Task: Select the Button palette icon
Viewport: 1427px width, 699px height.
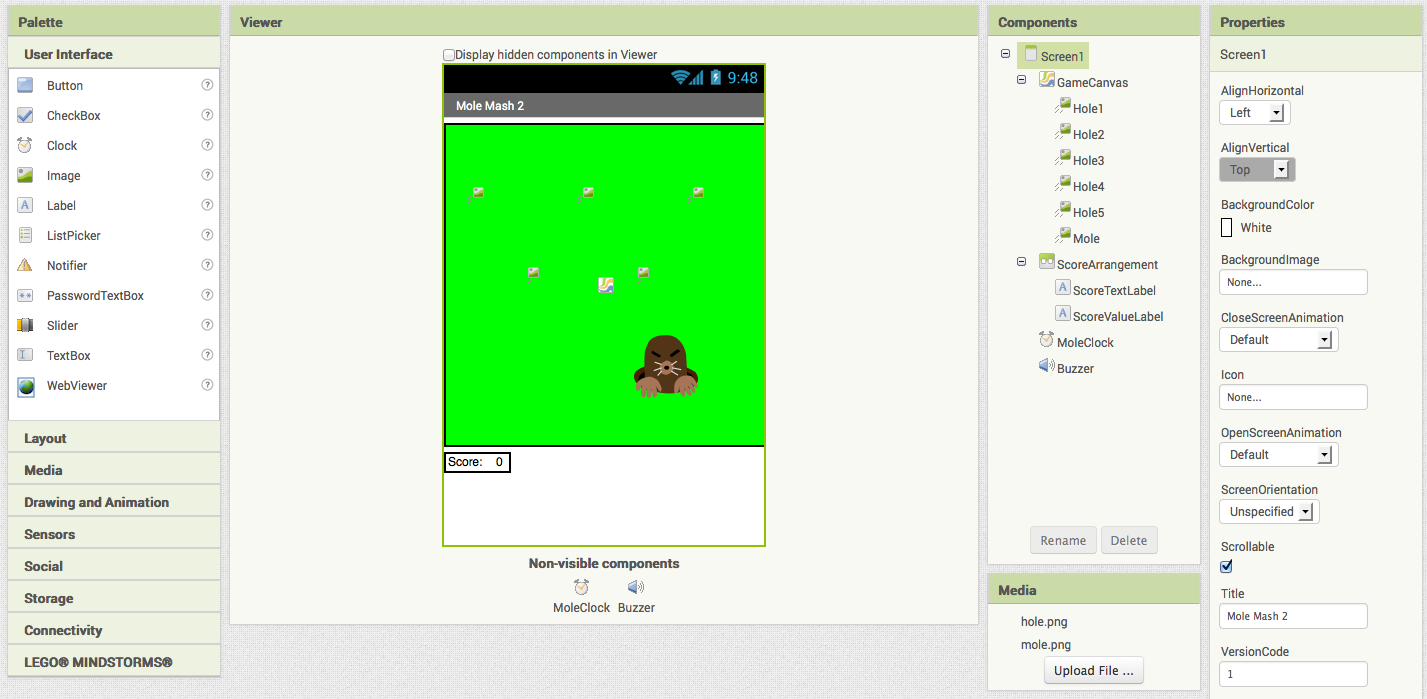Action: [25, 86]
